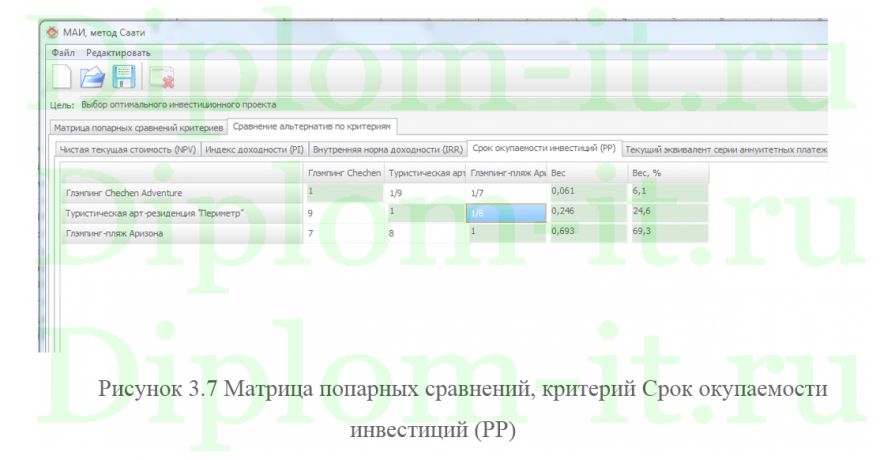The image size is (880, 460).
Task: Click cell with value 9
Action: (344, 213)
